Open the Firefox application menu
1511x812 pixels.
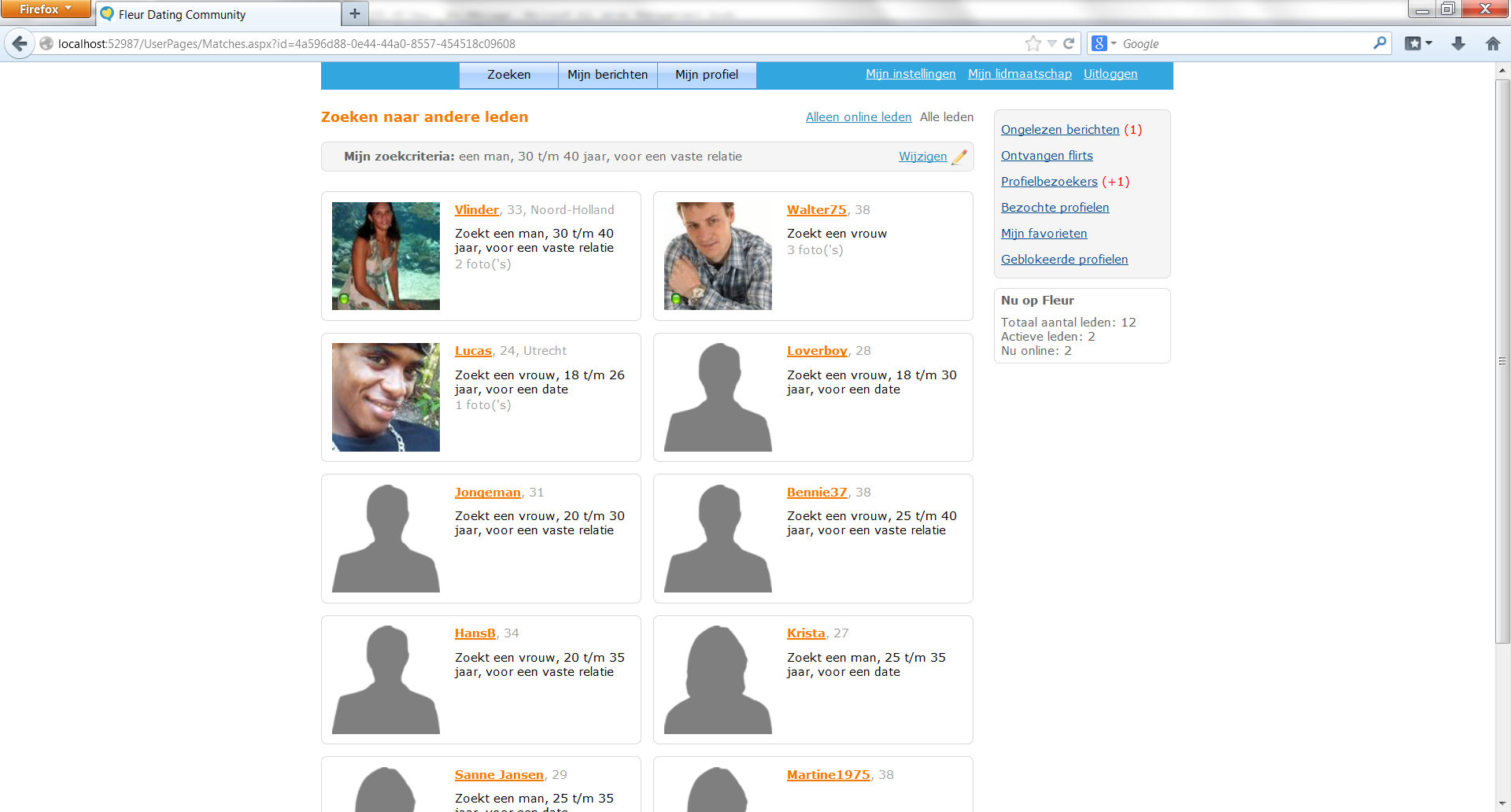tap(45, 9)
